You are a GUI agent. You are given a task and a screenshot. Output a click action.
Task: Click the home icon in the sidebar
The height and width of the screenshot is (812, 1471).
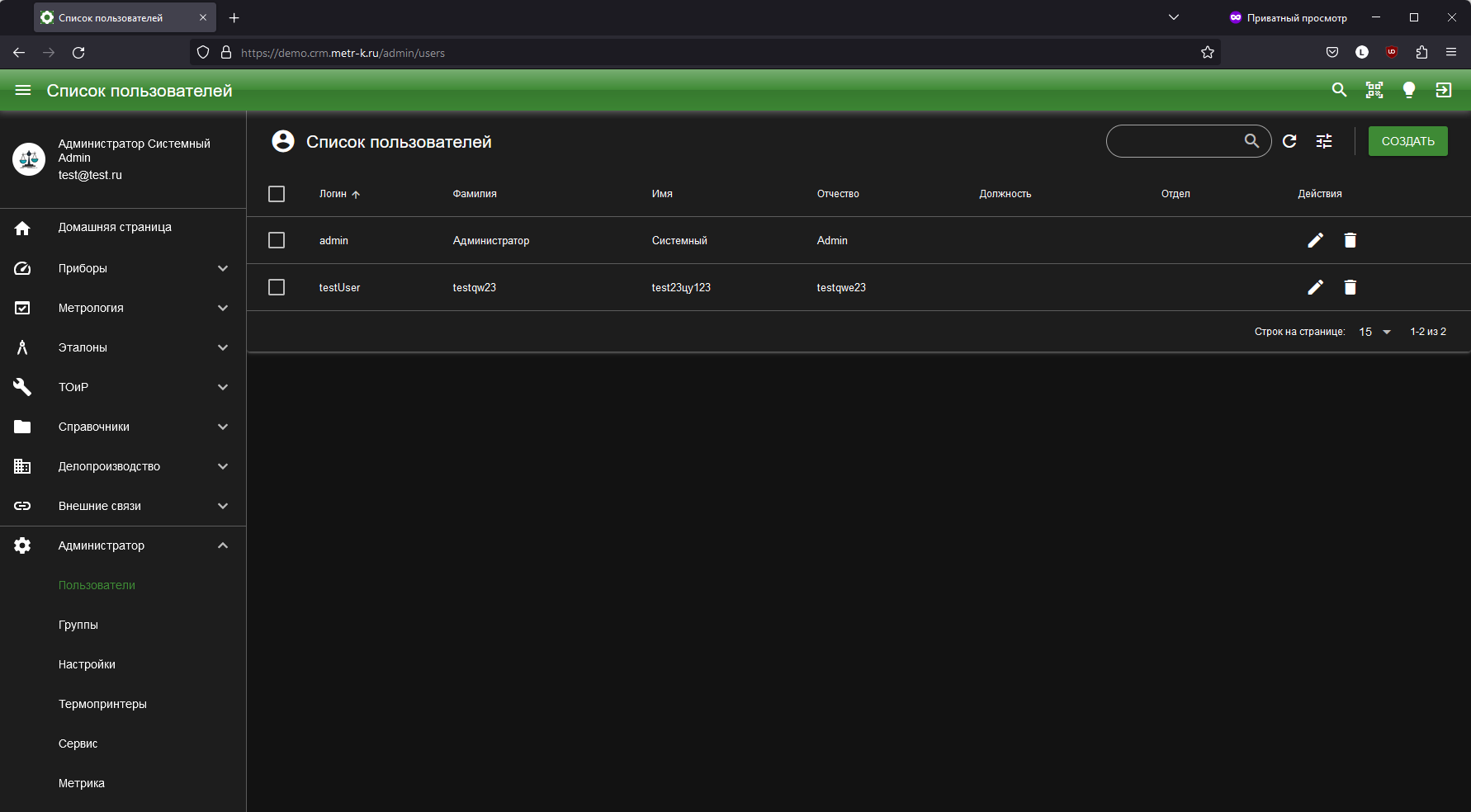tap(22, 228)
